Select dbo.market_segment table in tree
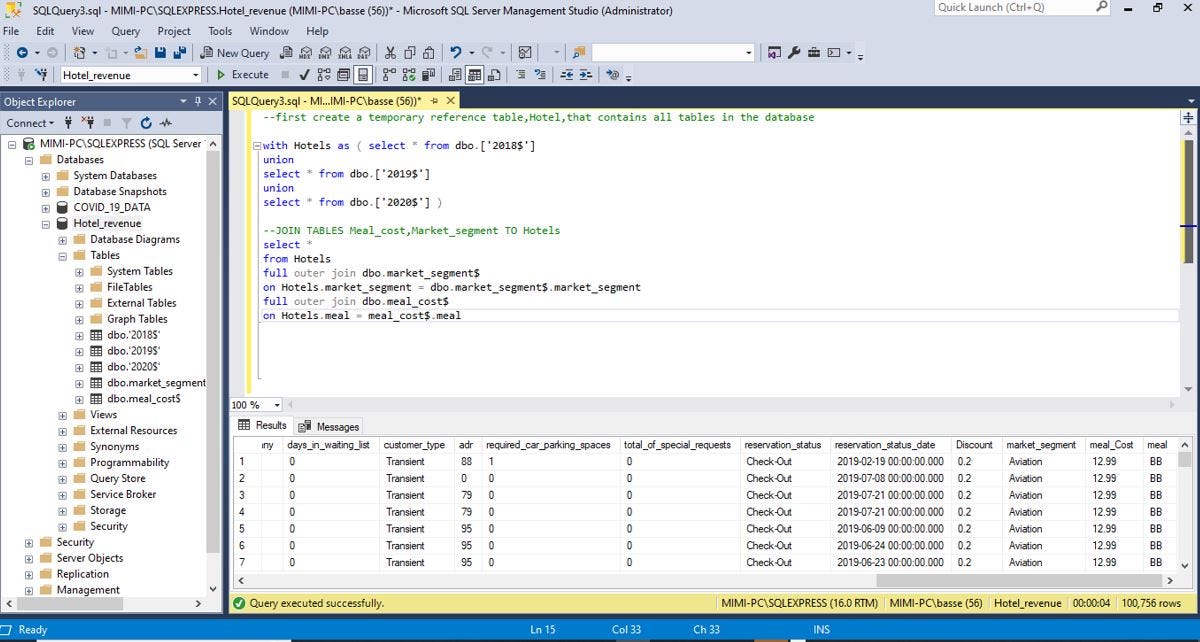Image resolution: width=1200 pixels, height=642 pixels. click(x=156, y=383)
